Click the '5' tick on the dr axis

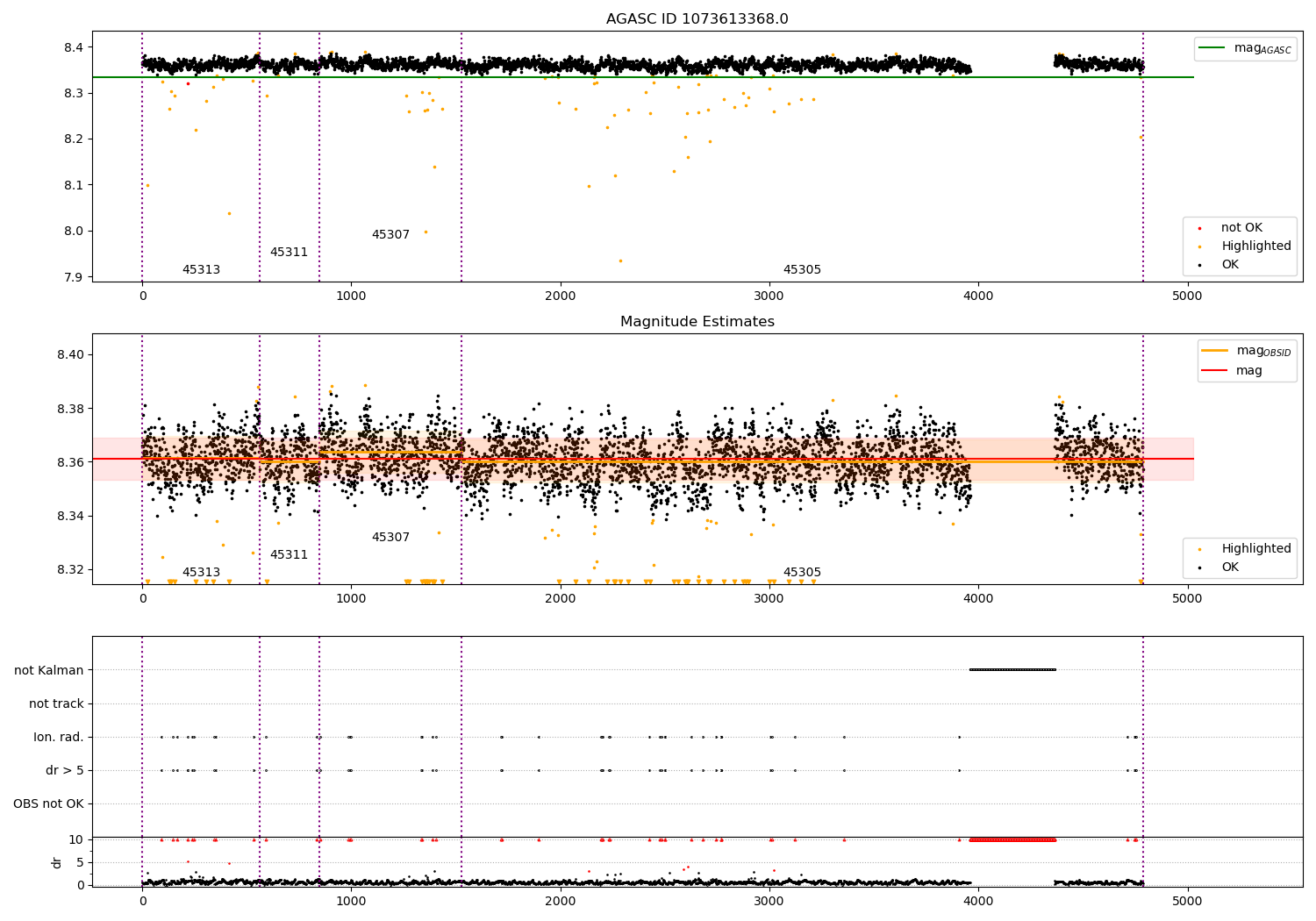tap(80, 862)
